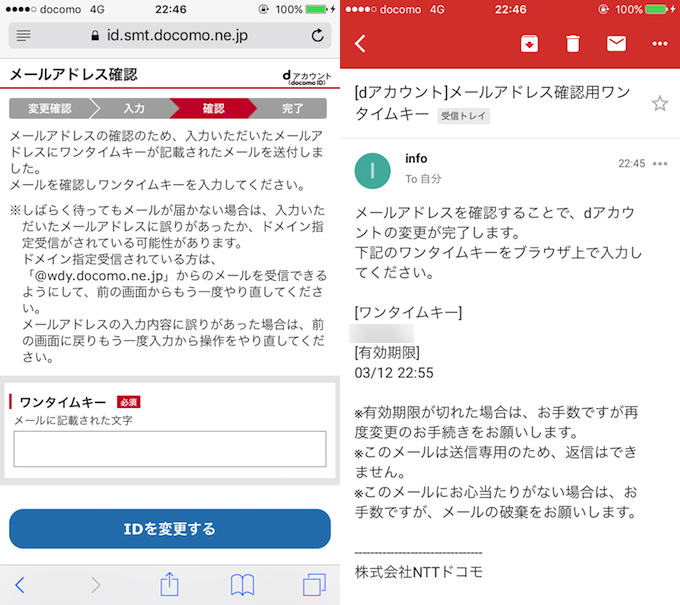Tap the id.smt.docomo.ne.jp address bar
The width and height of the screenshot is (680, 605).
click(170, 36)
